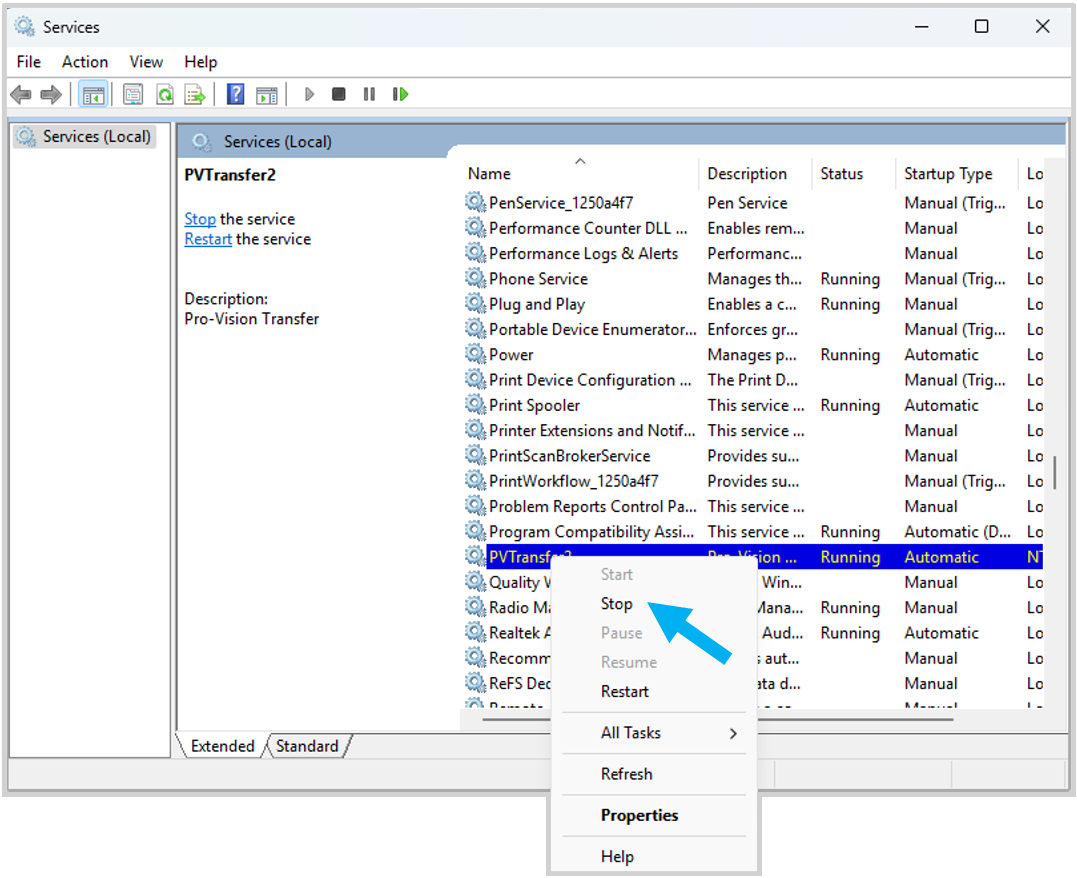Open the Action menu
This screenshot has width=1077, height=878.
[84, 62]
